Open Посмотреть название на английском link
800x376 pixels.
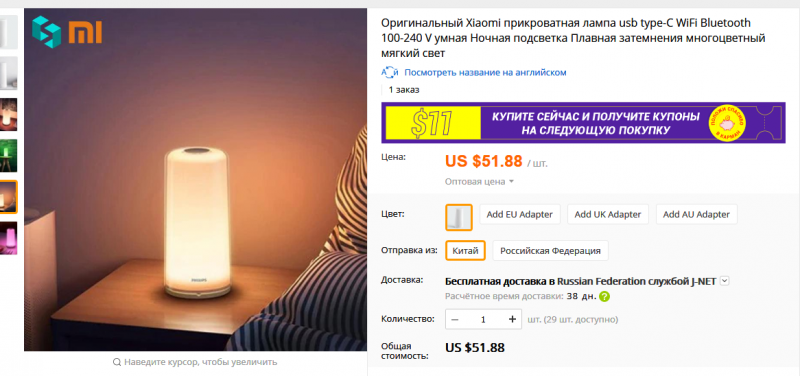(485, 72)
